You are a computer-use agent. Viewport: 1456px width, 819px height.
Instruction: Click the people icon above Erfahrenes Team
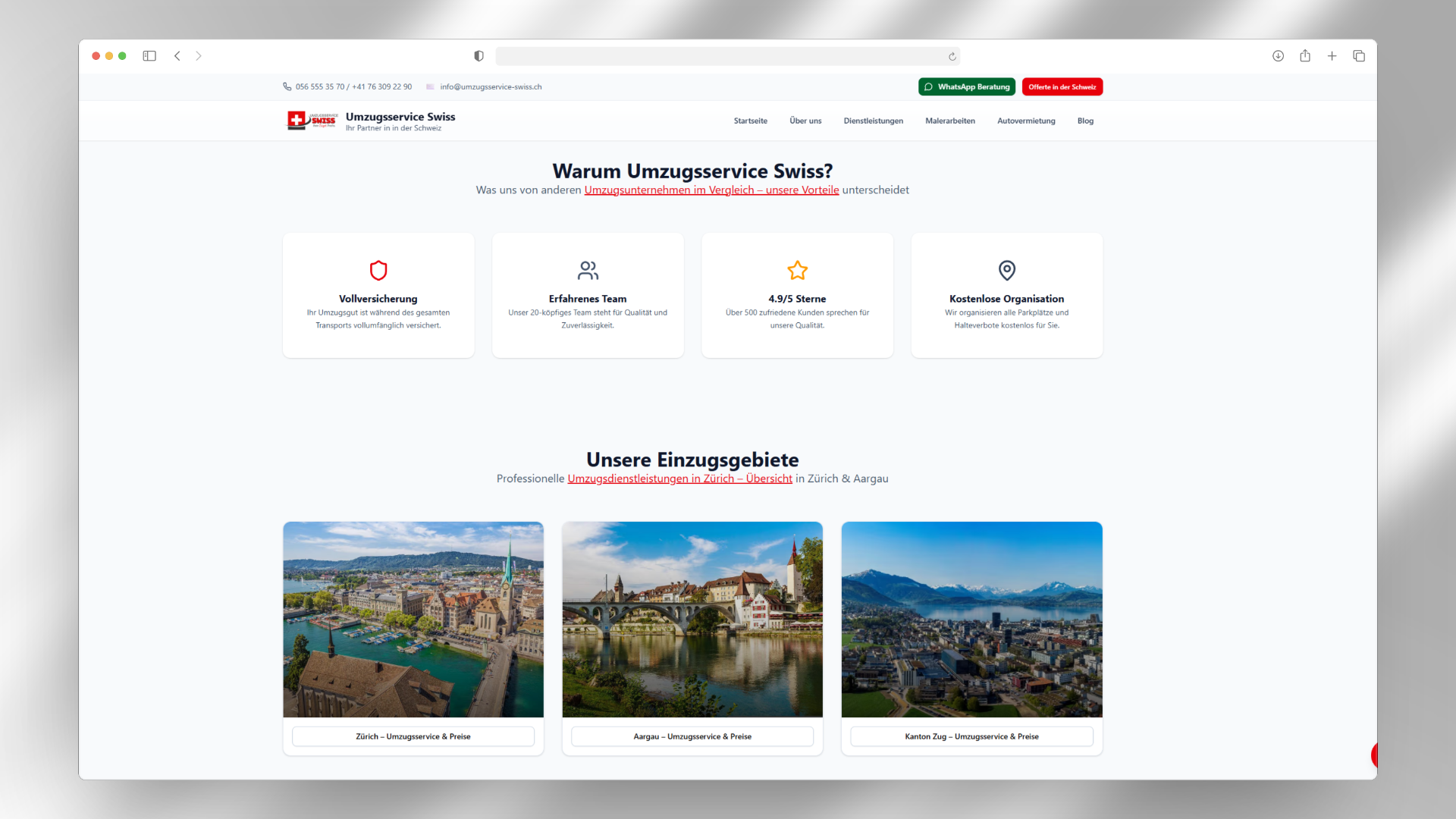coord(588,271)
